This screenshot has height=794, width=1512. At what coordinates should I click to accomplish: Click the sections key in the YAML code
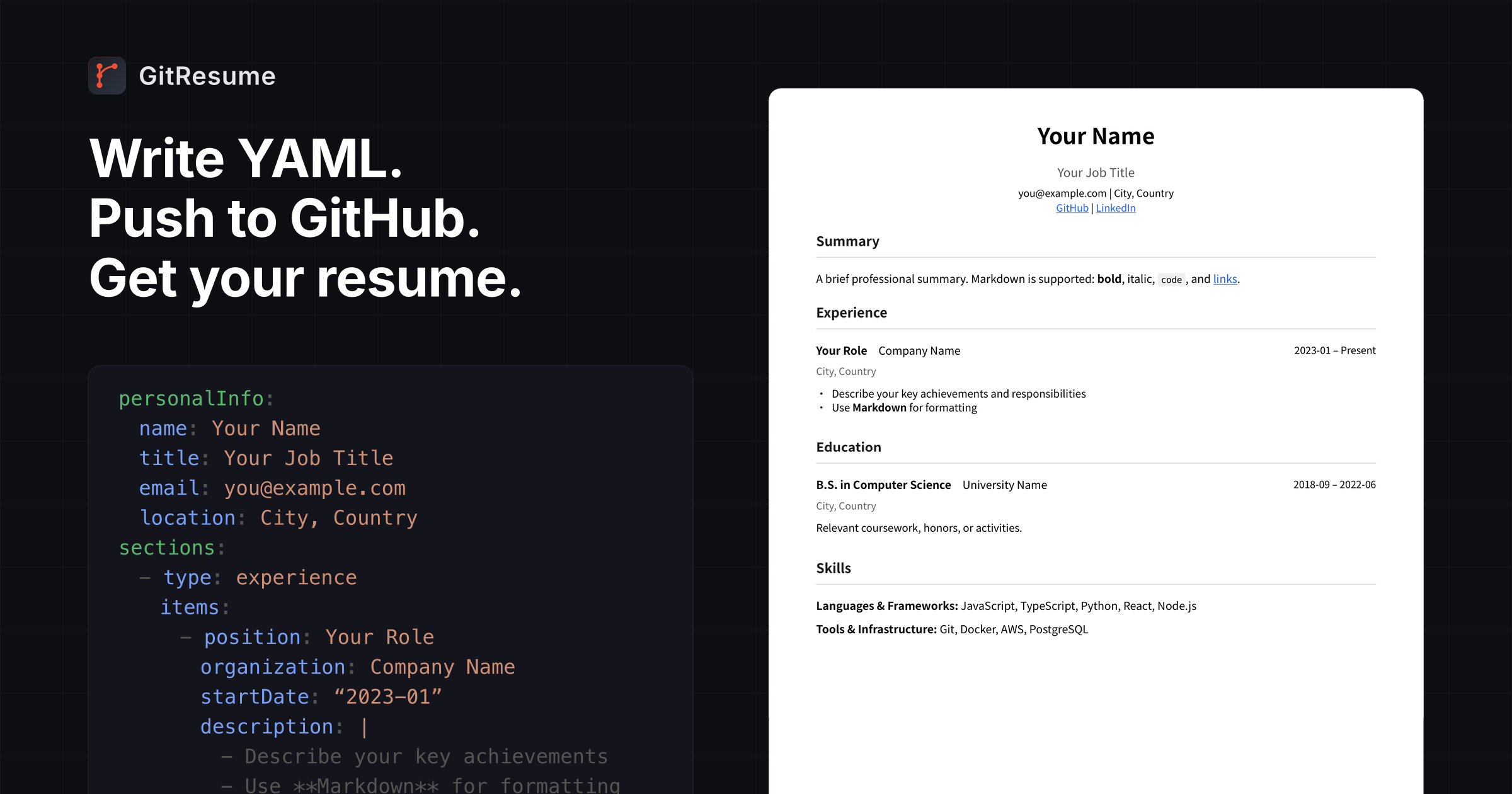click(168, 547)
